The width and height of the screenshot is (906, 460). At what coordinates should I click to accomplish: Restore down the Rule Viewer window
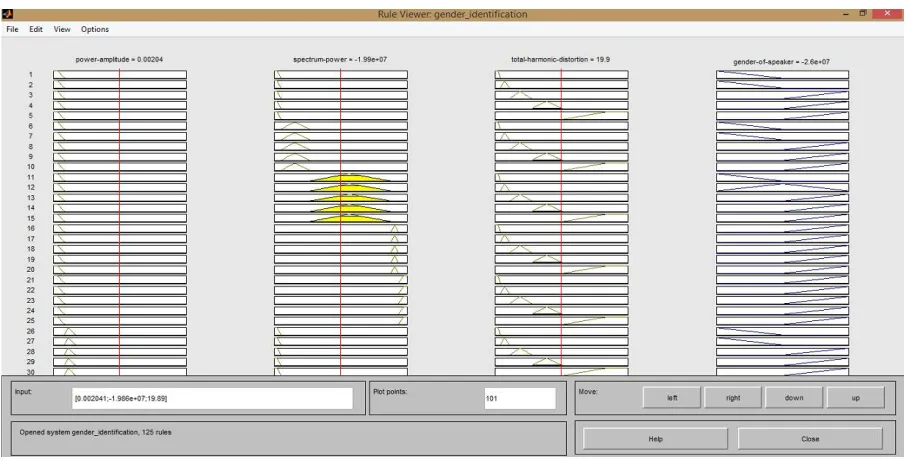click(x=863, y=13)
